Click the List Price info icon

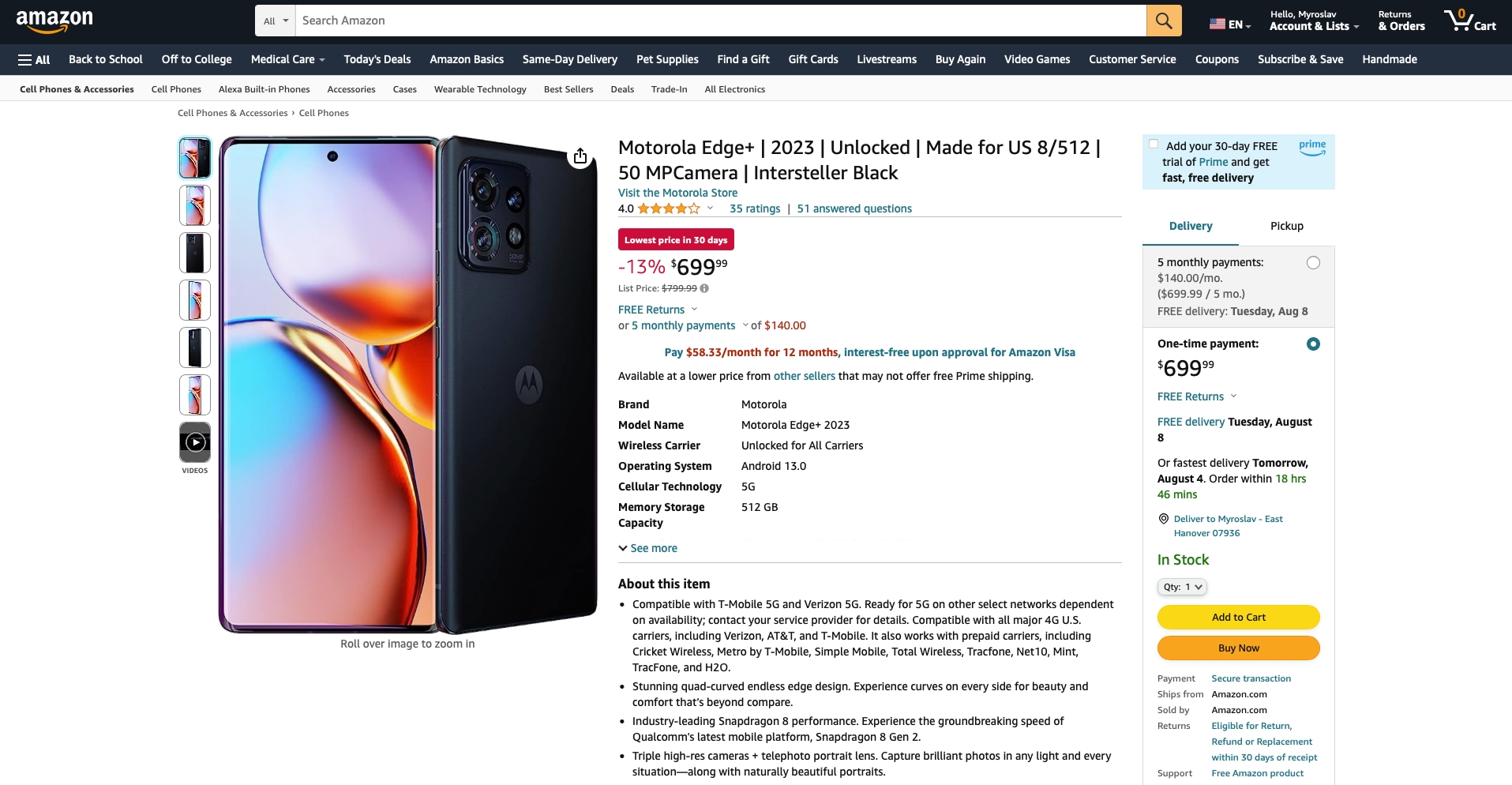(x=704, y=288)
